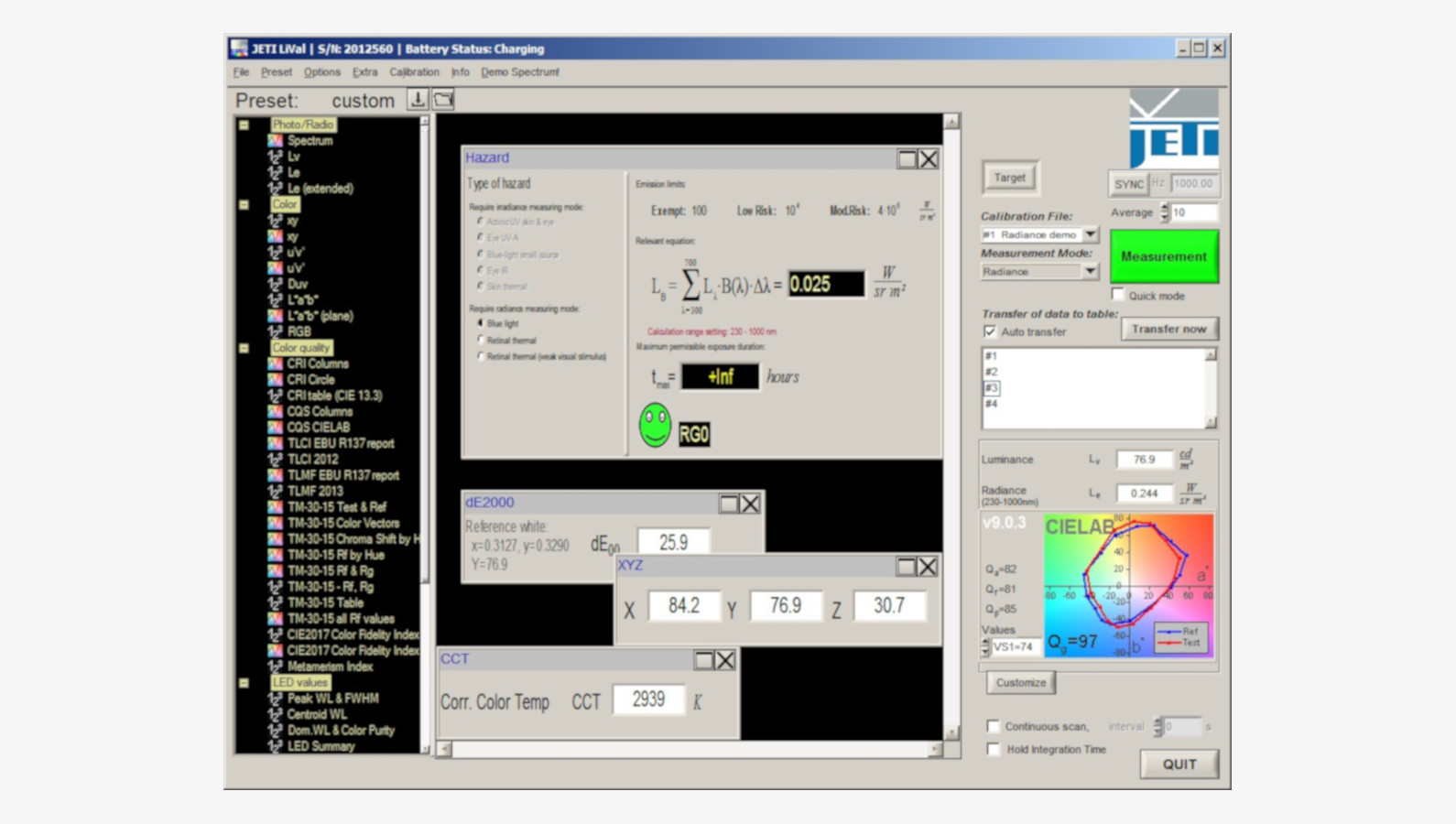Uncheck the Auto transfer checkbox
This screenshot has height=824, width=1456.
click(x=990, y=331)
